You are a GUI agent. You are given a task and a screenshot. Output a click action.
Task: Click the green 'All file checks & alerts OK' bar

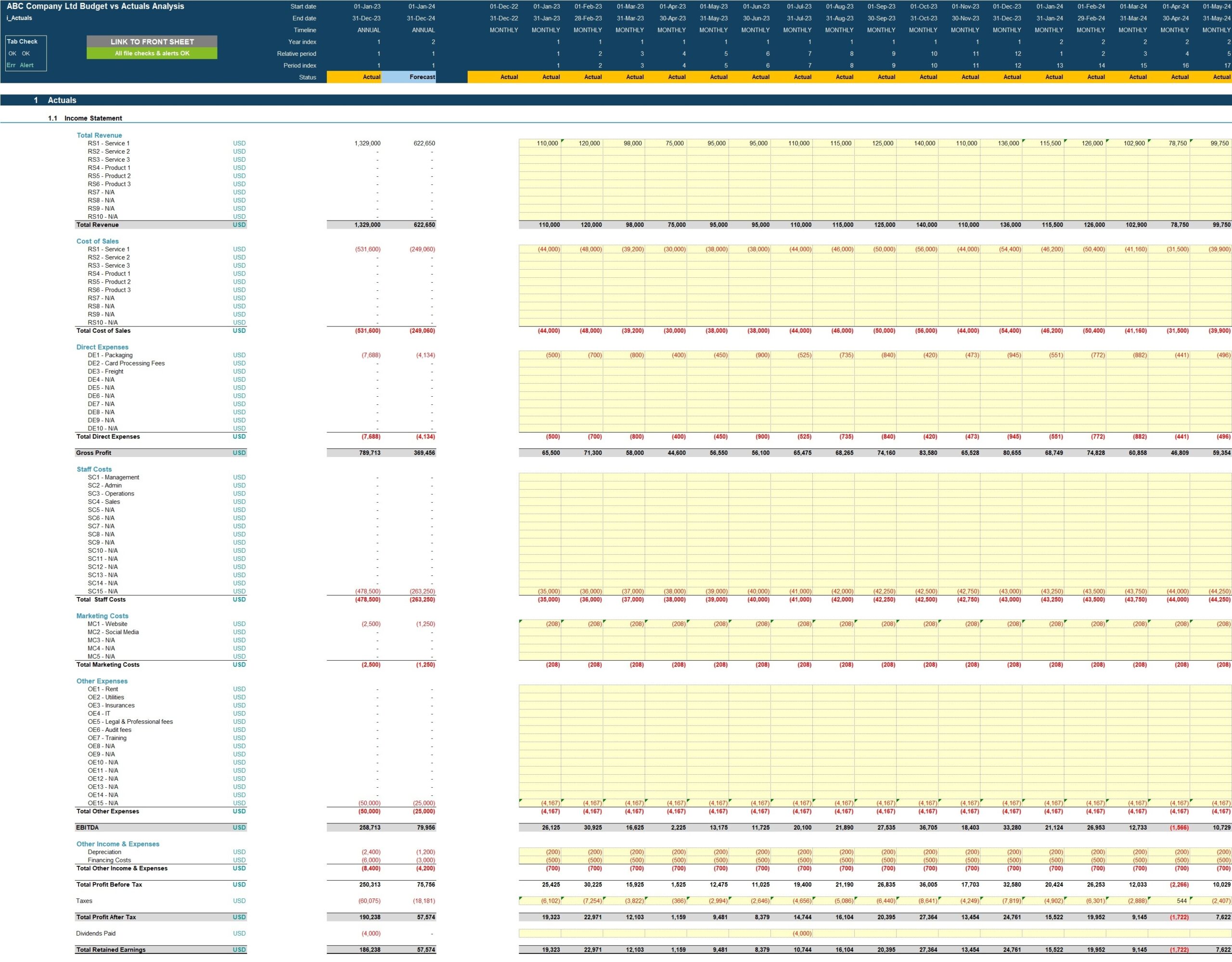(x=152, y=53)
